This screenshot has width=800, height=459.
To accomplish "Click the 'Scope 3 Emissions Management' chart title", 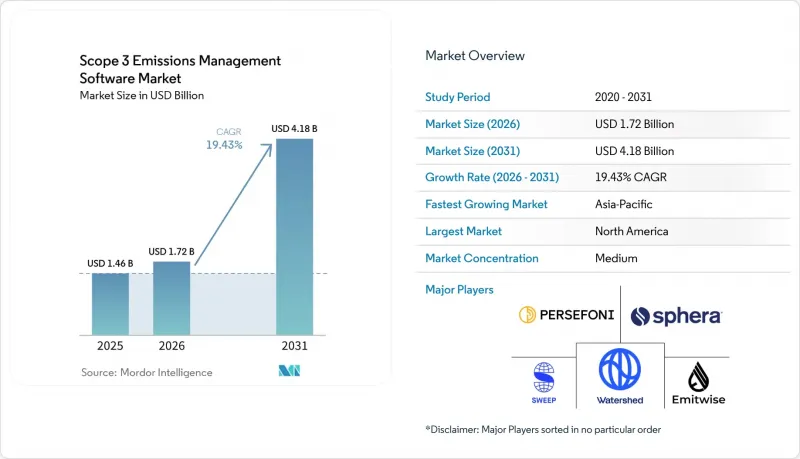I will [x=180, y=61].
